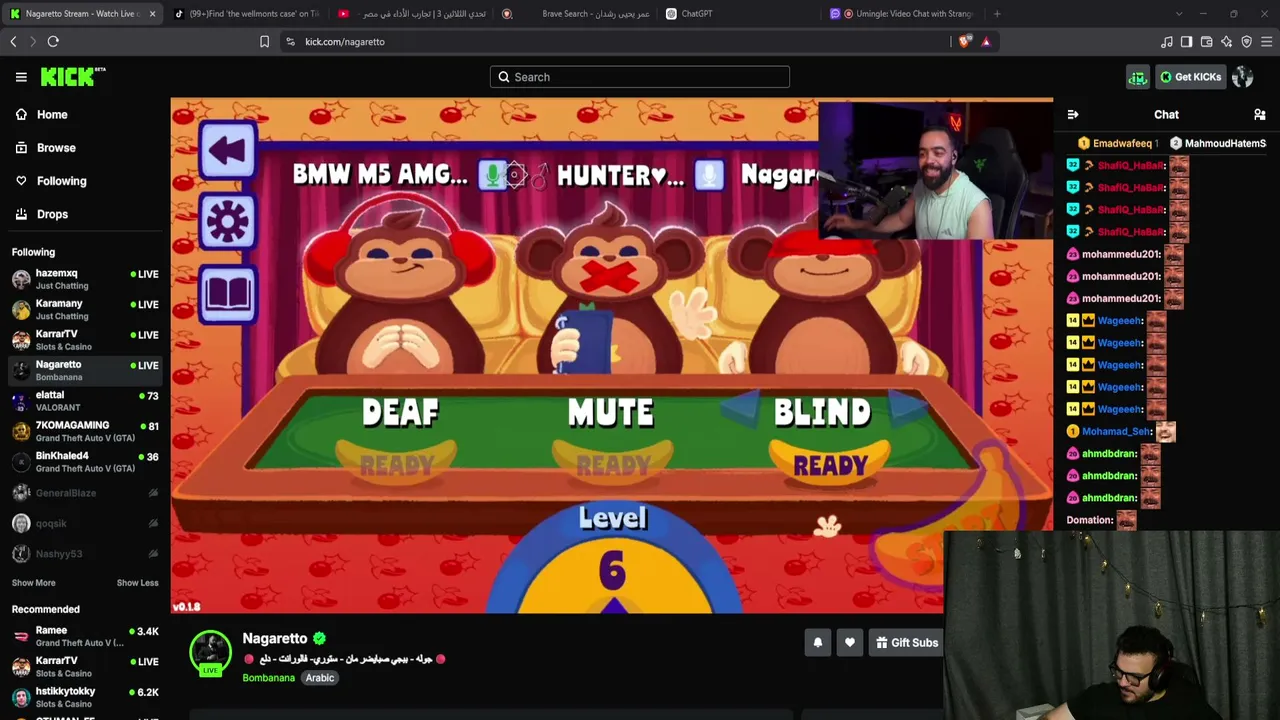The width and height of the screenshot is (1280, 720).
Task: Open Following in the Kick sidebar
Action: coord(51,181)
